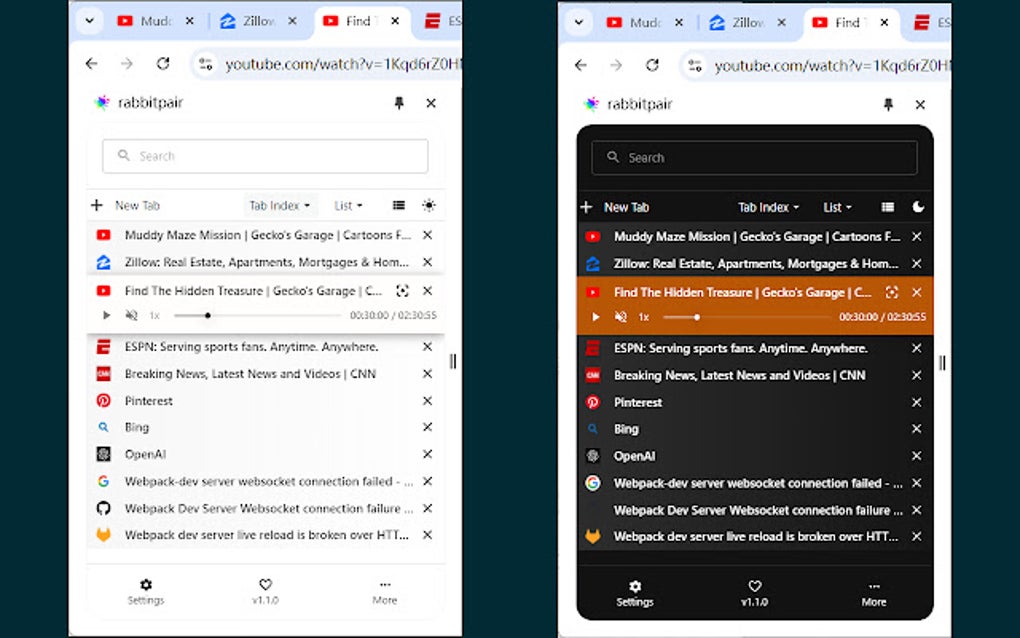Click the OpenAI favicon in the list
1020x638 pixels.
click(x=103, y=454)
